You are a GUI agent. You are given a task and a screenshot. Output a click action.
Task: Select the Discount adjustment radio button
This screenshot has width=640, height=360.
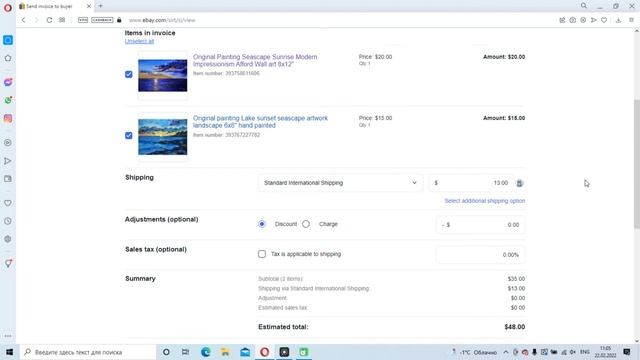[x=262, y=224]
